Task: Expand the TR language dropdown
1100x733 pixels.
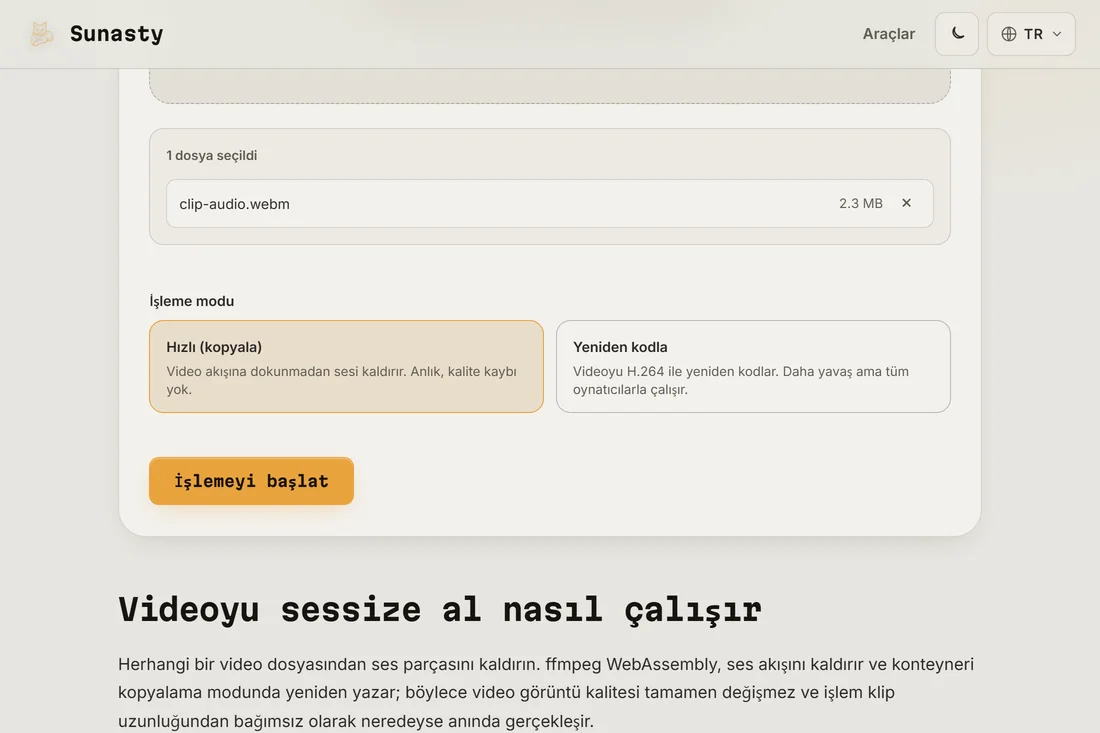Action: point(1031,34)
